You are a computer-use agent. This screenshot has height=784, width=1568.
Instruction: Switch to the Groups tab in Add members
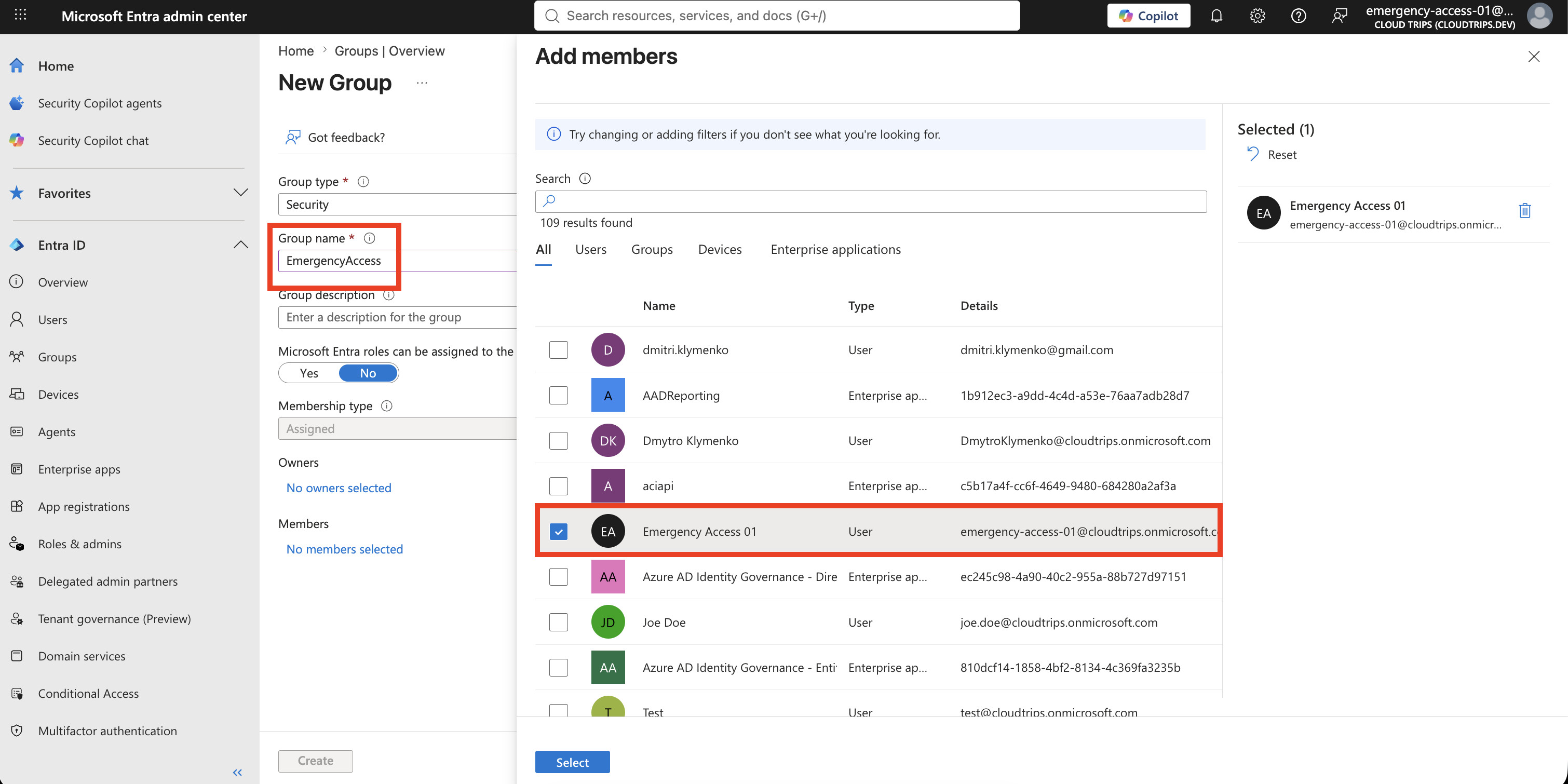652,250
